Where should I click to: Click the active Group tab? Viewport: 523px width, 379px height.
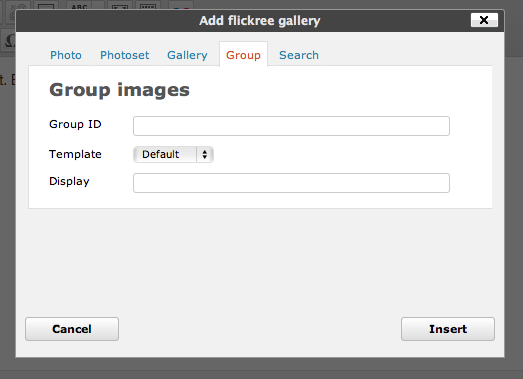pyautogui.click(x=243, y=55)
